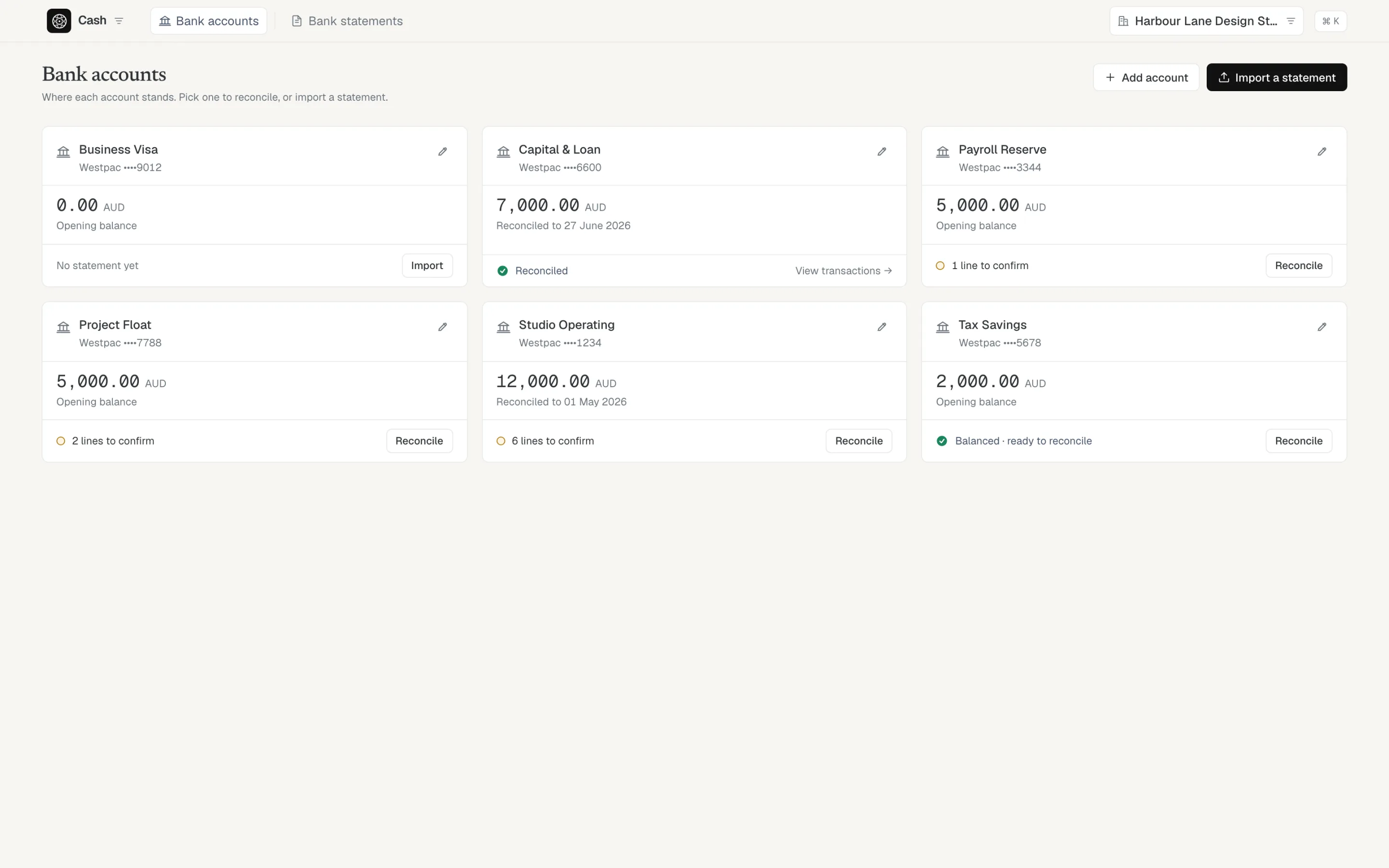Screen dimensions: 1389x868
Task: Click the green Reconciled check icon
Action: (x=502, y=271)
